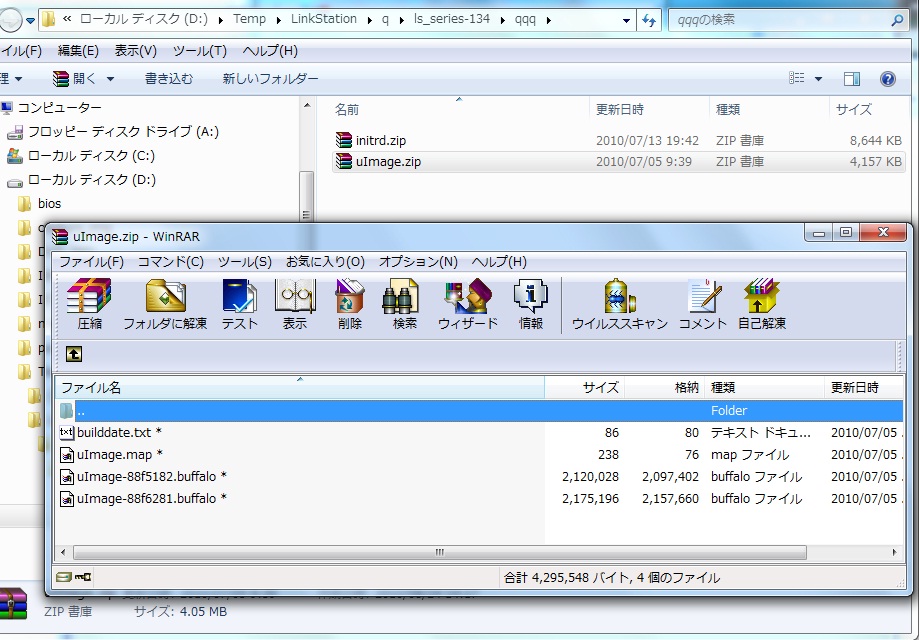Open Explorer 編集(E) menu

coord(78,51)
